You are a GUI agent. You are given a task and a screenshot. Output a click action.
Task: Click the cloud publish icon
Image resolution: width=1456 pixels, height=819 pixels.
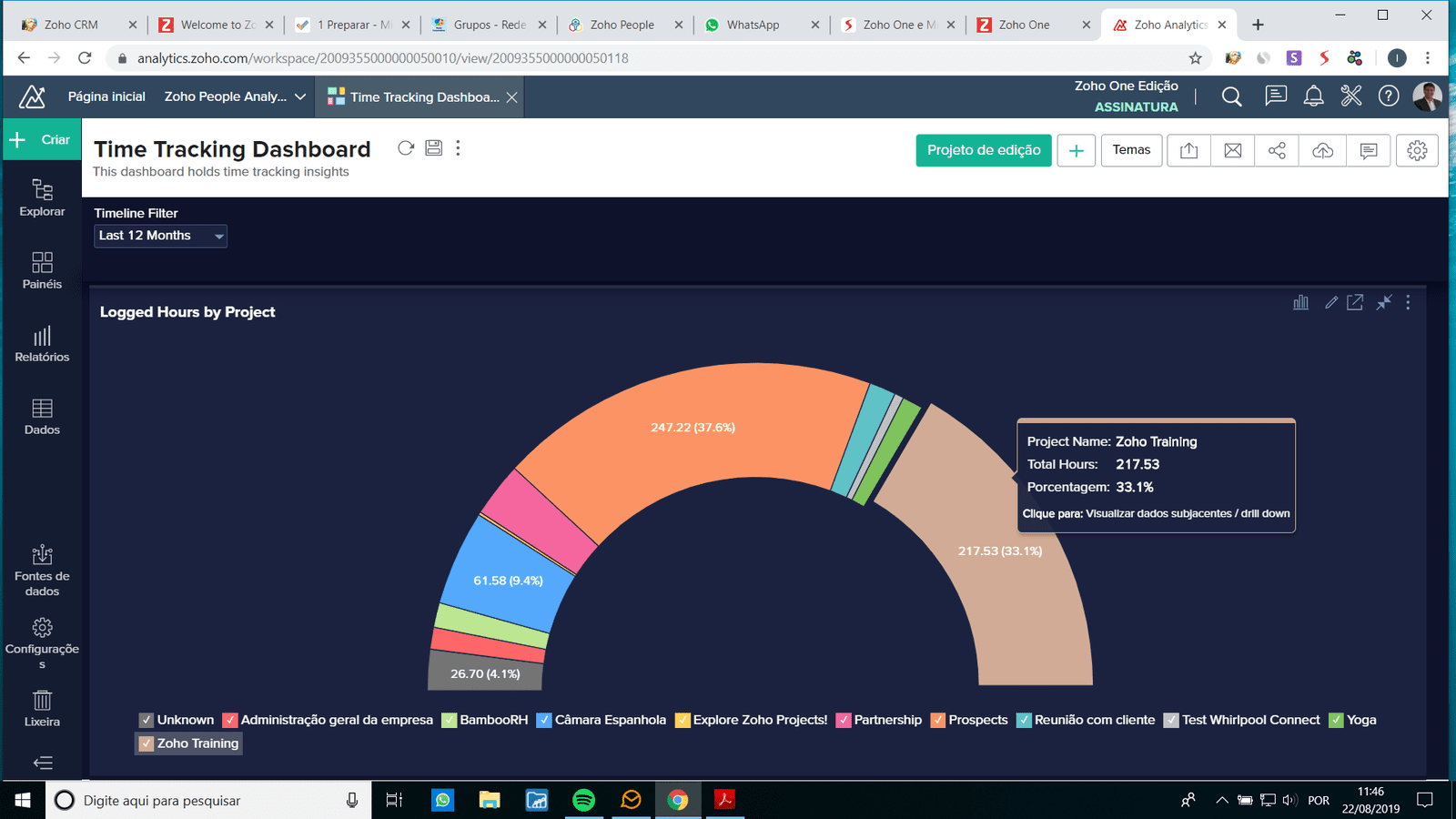click(x=1322, y=150)
